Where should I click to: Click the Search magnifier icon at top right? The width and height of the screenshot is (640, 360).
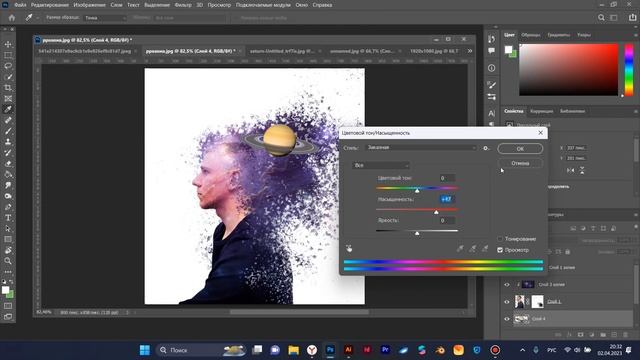click(601, 18)
